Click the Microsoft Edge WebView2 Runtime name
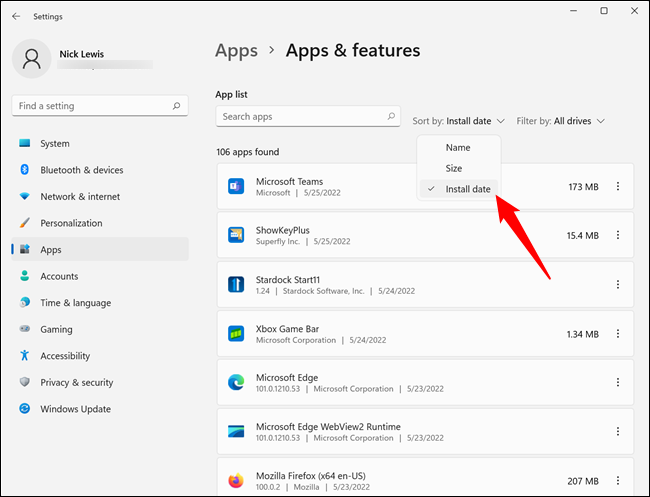This screenshot has width=650, height=497. click(x=328, y=427)
